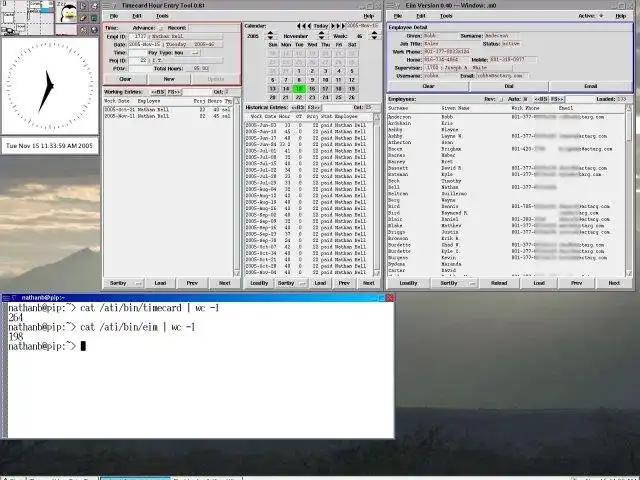Click Clear button in Employee Detail
The height and width of the screenshot is (480, 640).
click(x=428, y=86)
